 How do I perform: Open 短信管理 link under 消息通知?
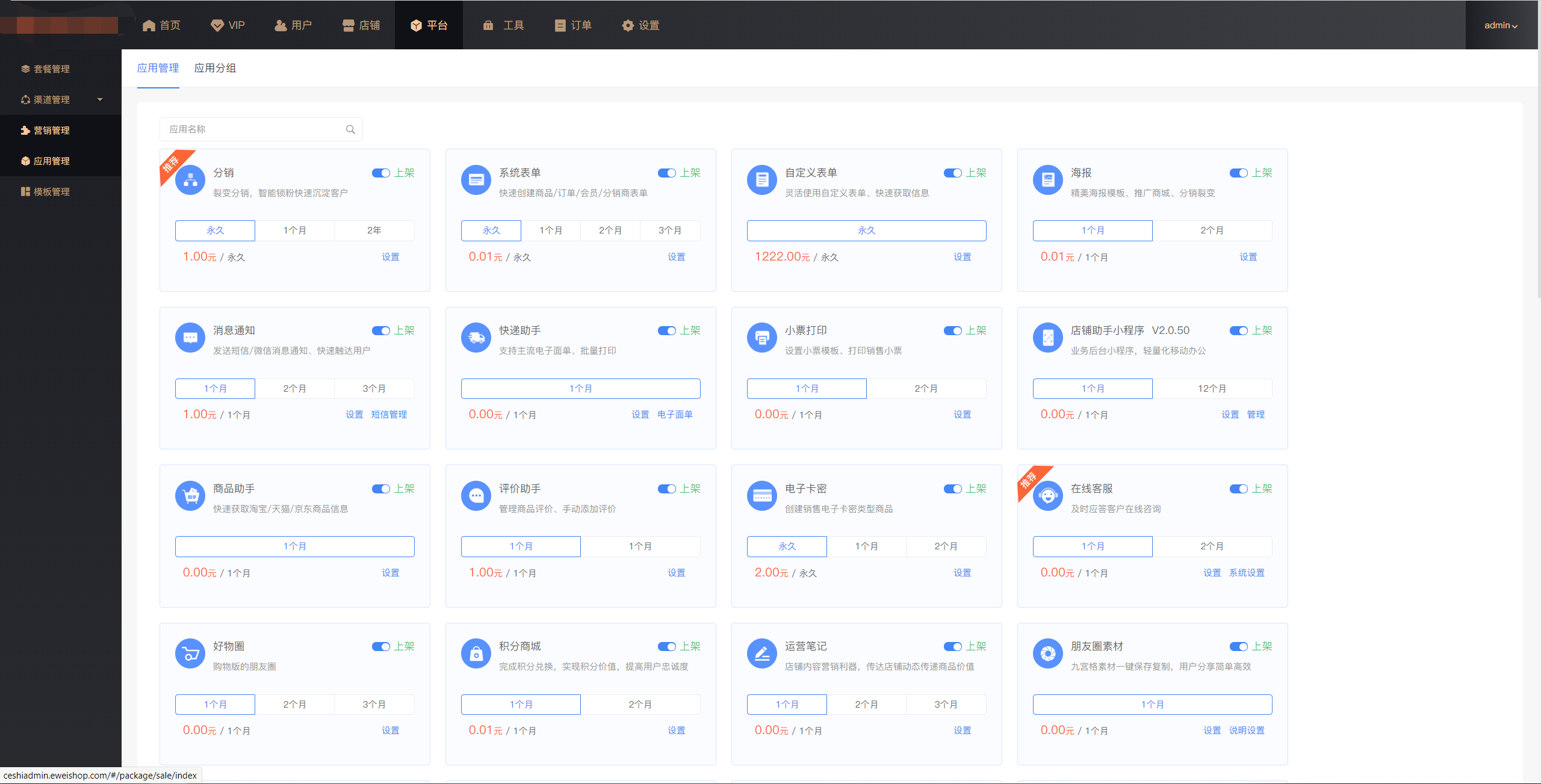[389, 415]
